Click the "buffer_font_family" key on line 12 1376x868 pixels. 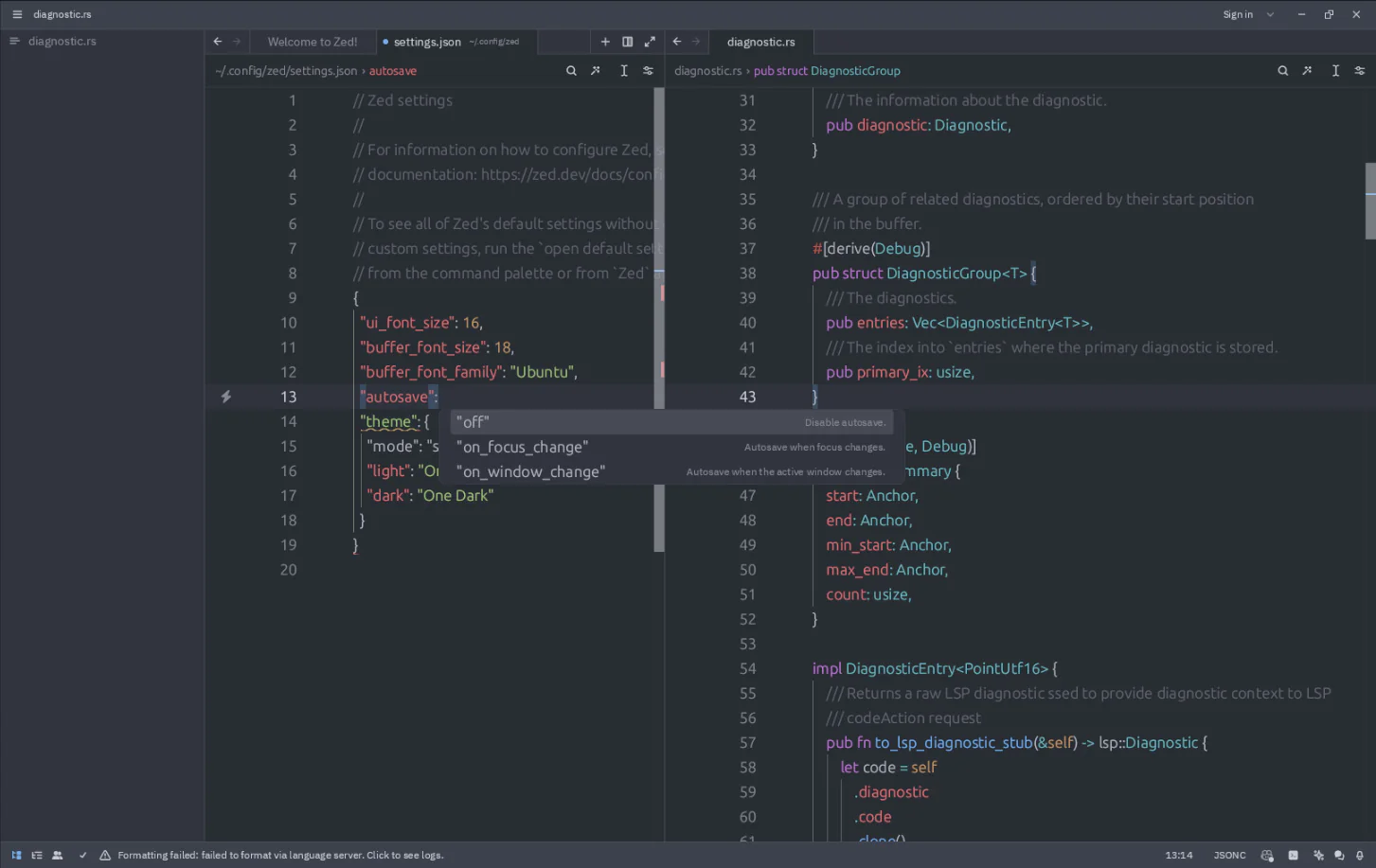click(x=432, y=372)
